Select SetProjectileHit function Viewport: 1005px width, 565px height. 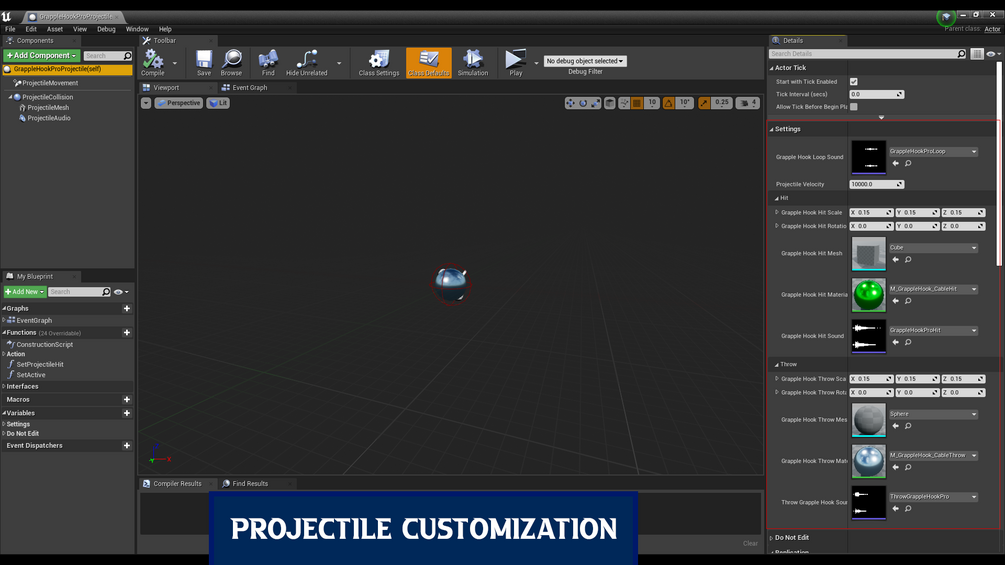pyautogui.click(x=40, y=364)
